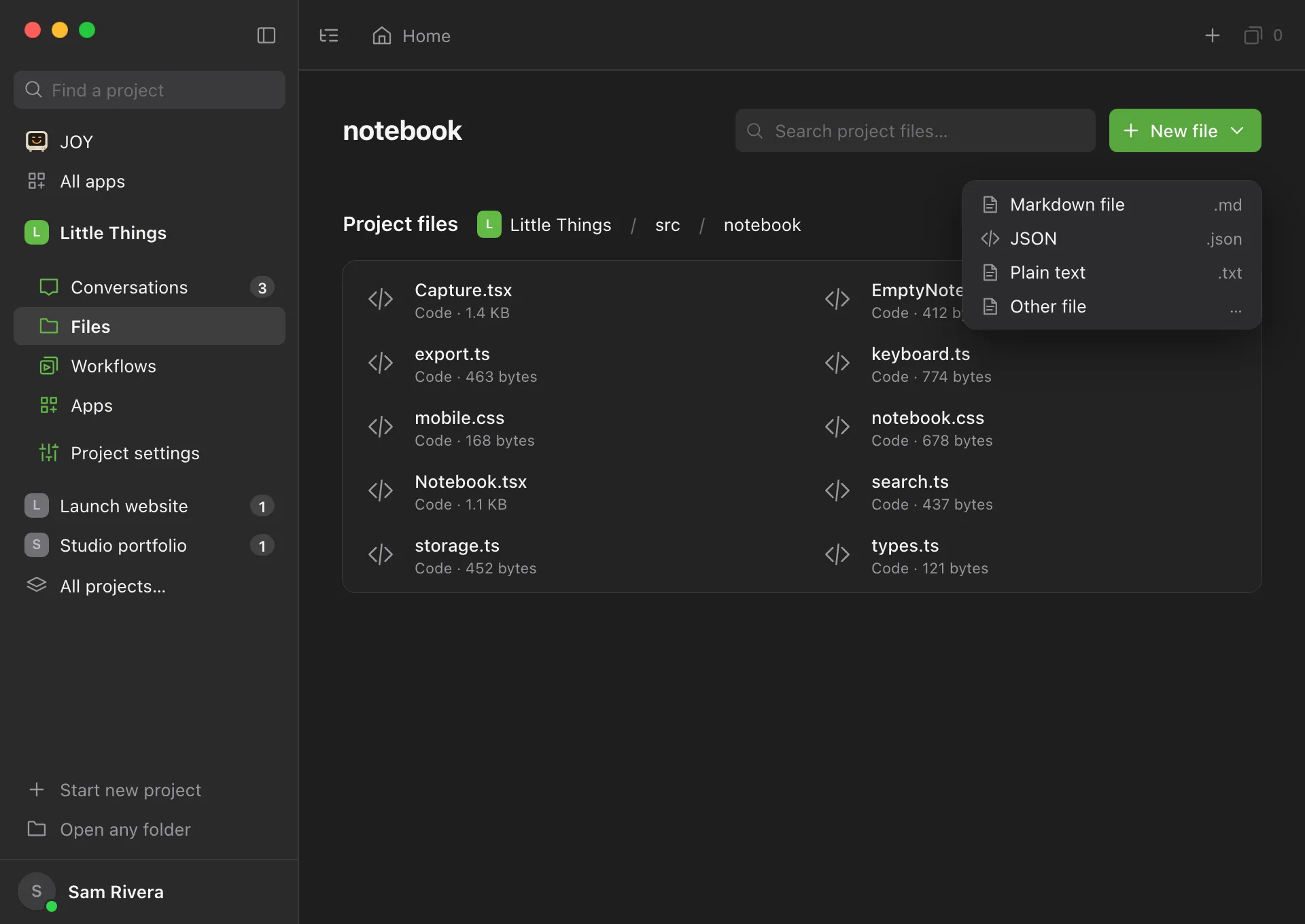Screen dimensions: 1305x924
Task: Click the Conversations badge showing 3
Action: pyautogui.click(x=262, y=287)
